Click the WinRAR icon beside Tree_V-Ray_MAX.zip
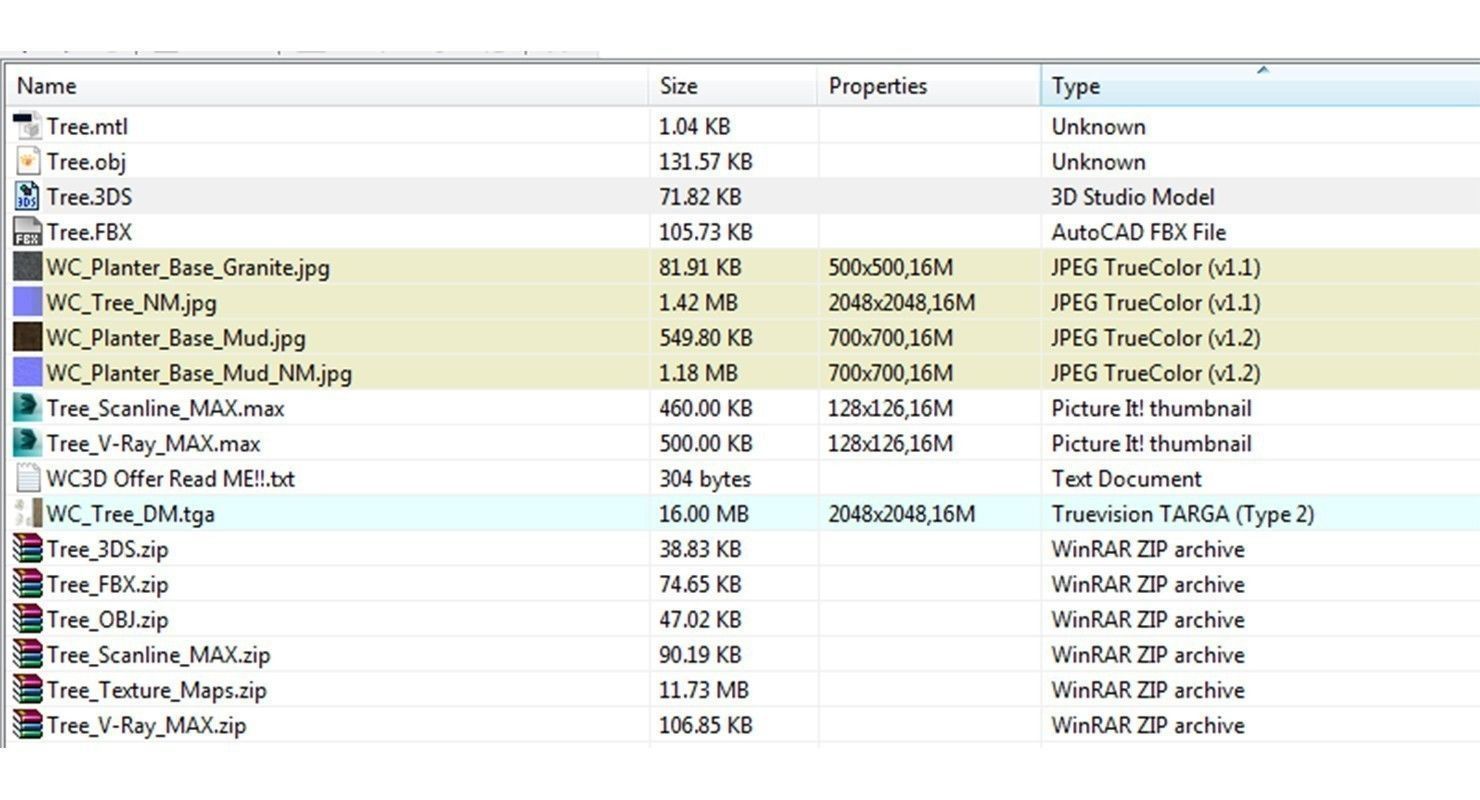Image resolution: width=1480 pixels, height=800 pixels. point(28,725)
